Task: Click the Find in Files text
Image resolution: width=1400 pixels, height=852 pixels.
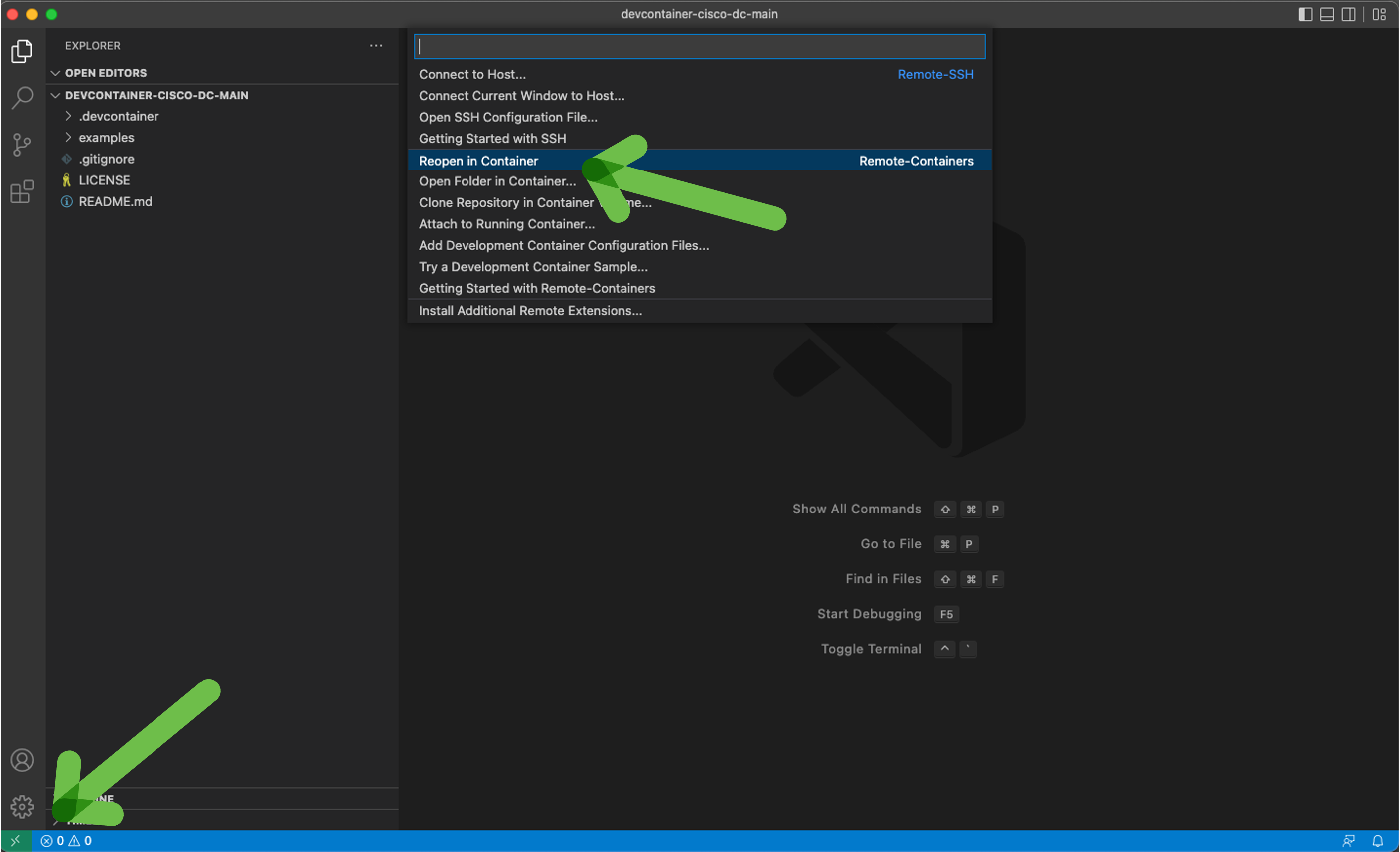Action: click(x=883, y=579)
